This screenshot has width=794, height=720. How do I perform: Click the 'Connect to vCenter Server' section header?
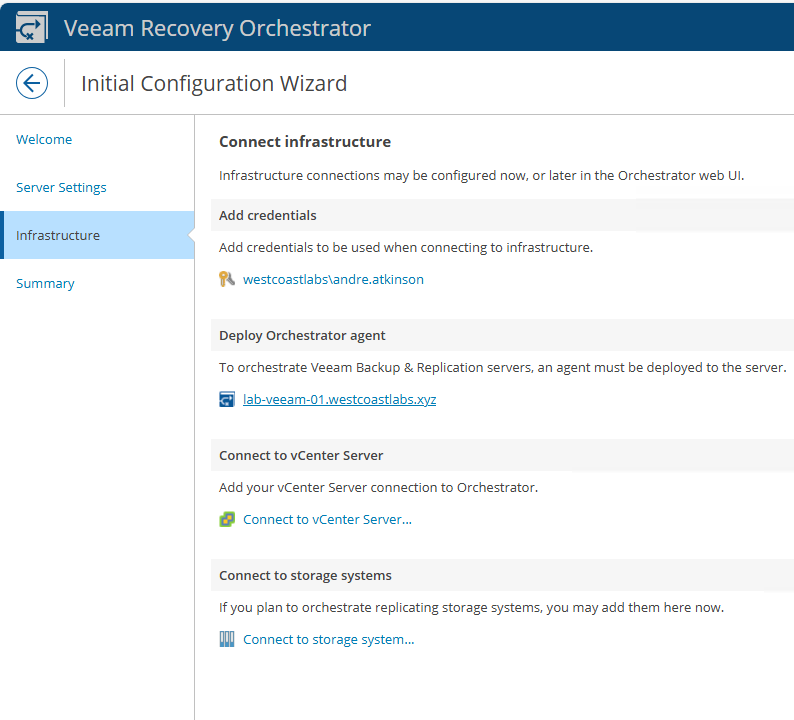click(x=301, y=455)
